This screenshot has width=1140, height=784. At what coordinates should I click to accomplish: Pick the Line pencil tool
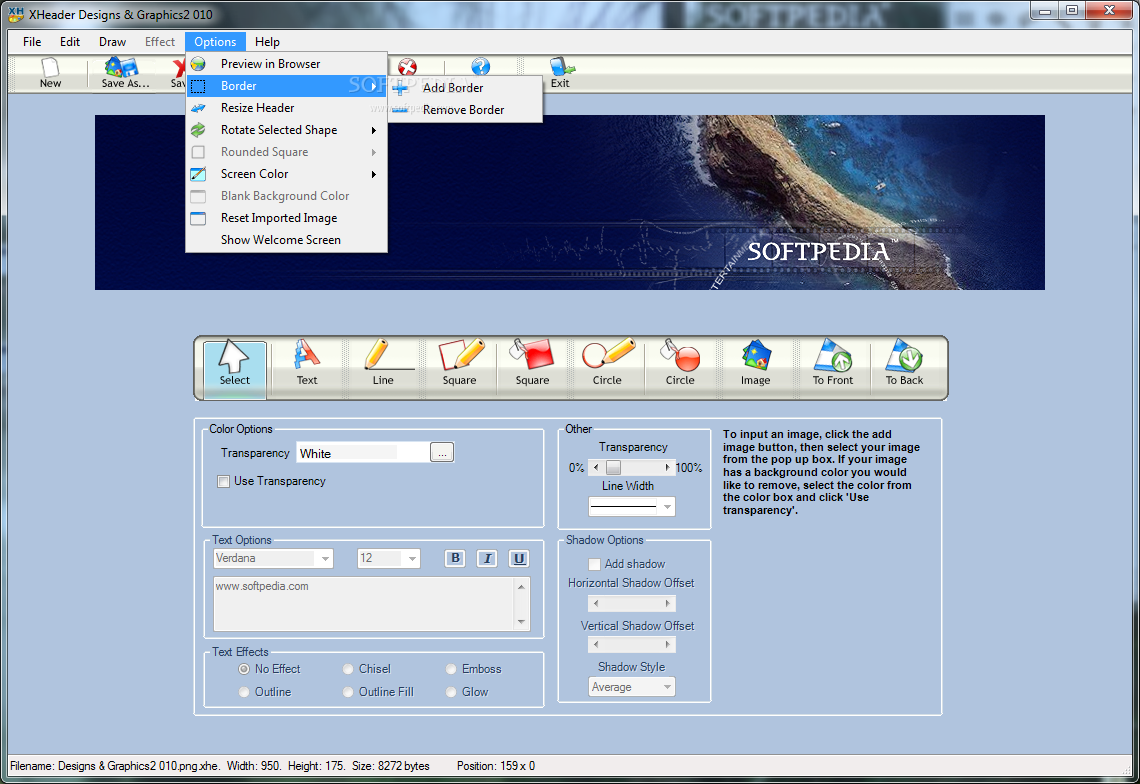click(383, 363)
